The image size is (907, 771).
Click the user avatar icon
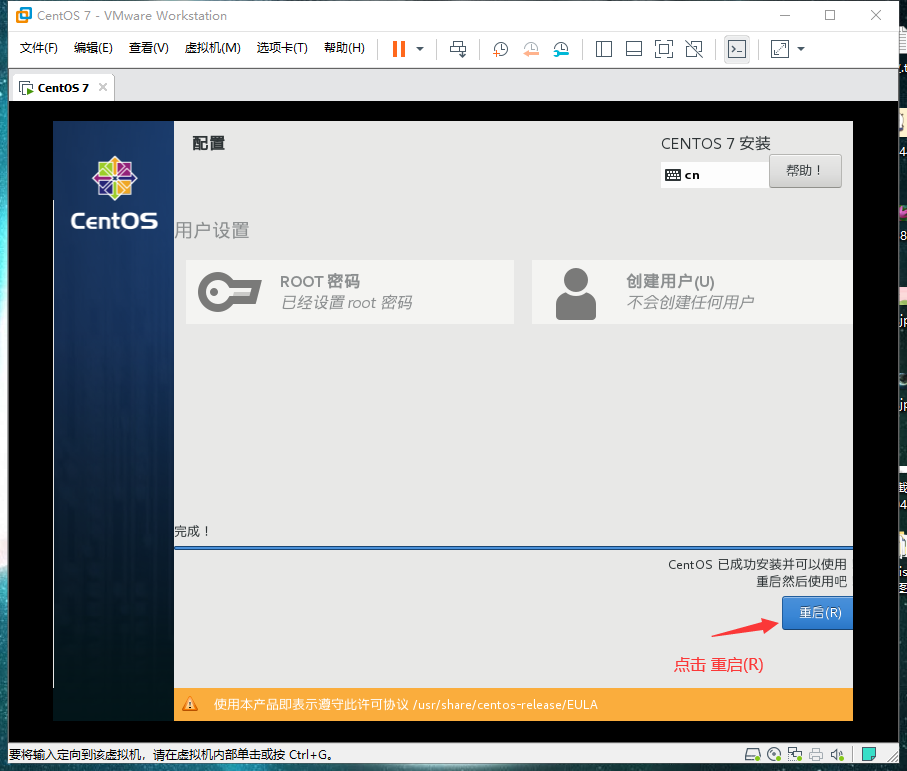coord(576,294)
